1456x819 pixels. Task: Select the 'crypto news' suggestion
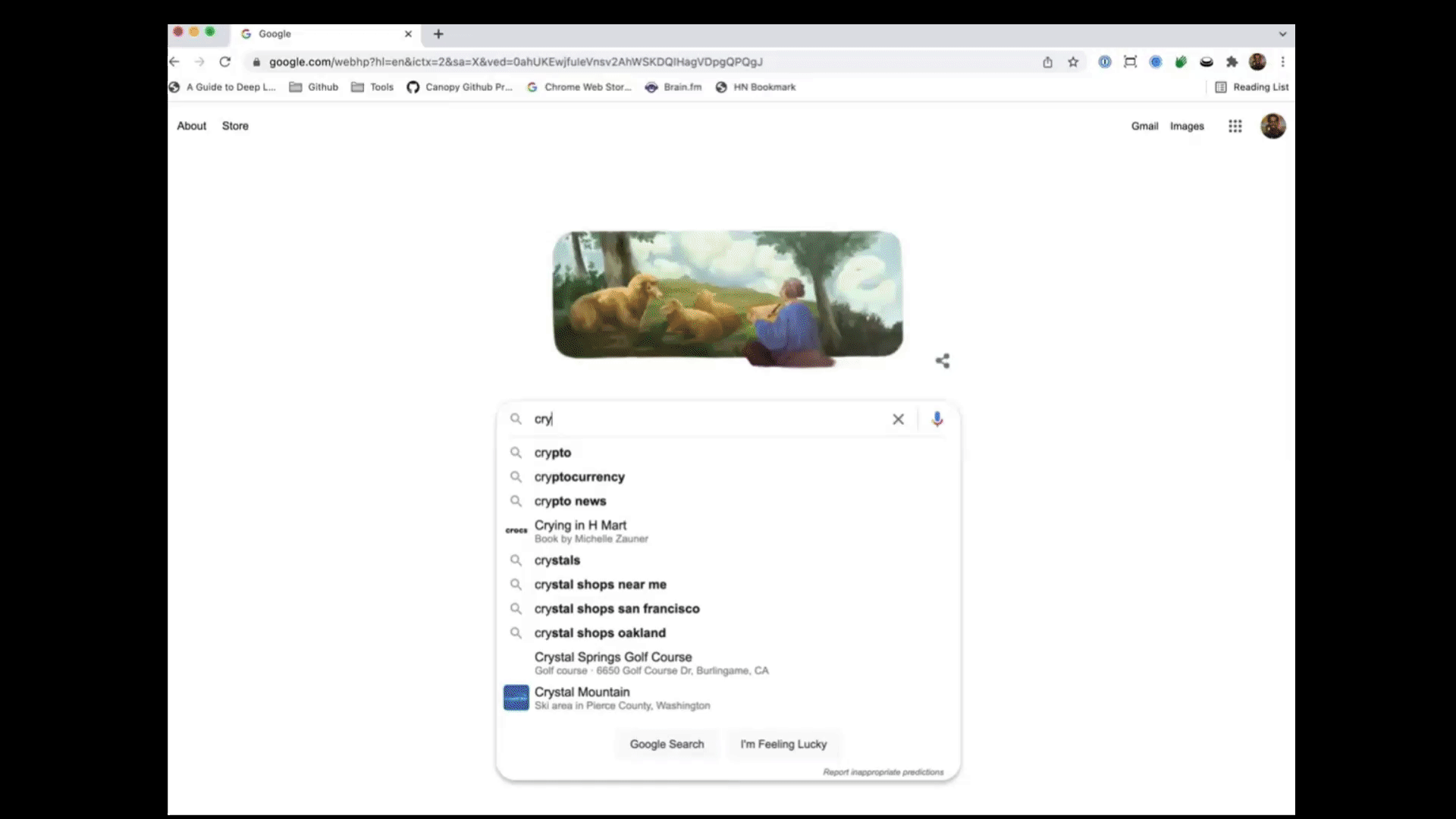728,501
